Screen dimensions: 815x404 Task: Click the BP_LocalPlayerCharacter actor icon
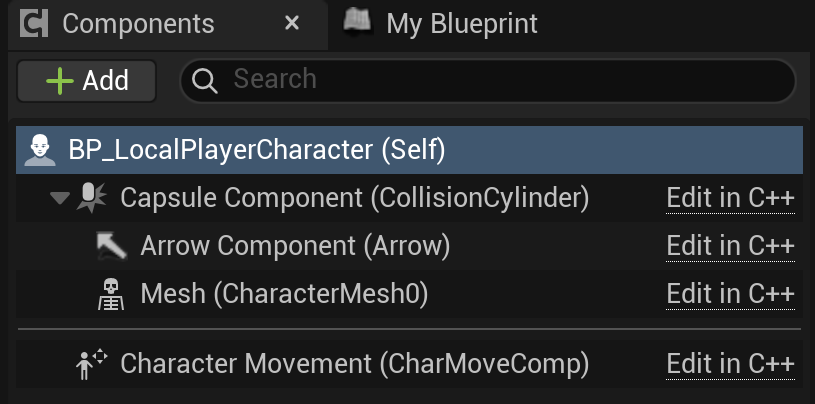tap(39, 150)
